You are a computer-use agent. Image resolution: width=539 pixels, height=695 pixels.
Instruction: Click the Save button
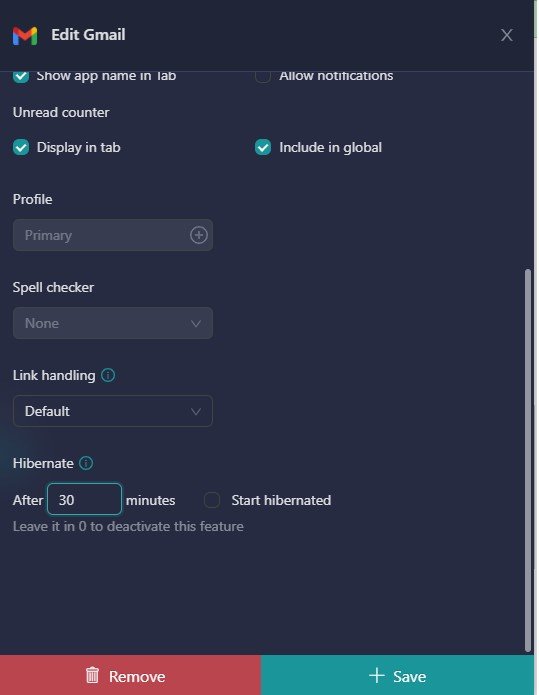(398, 675)
